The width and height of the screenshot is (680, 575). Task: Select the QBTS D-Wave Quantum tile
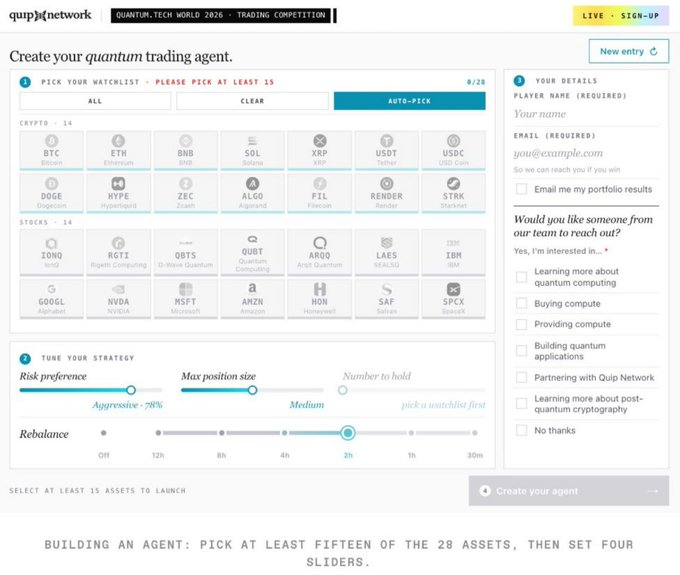point(186,253)
